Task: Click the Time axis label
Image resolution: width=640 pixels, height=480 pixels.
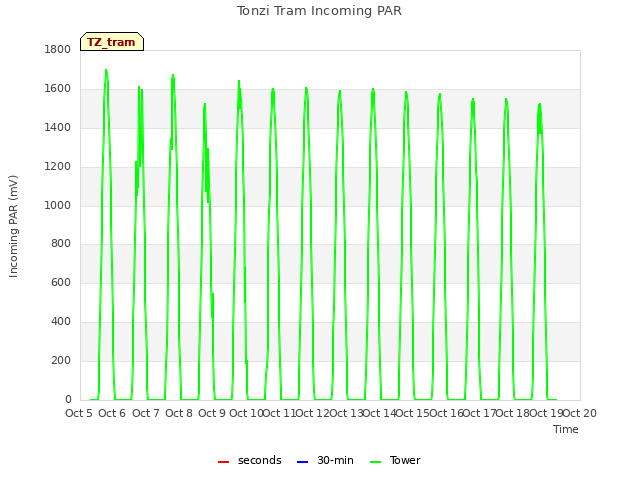Action: [565, 429]
